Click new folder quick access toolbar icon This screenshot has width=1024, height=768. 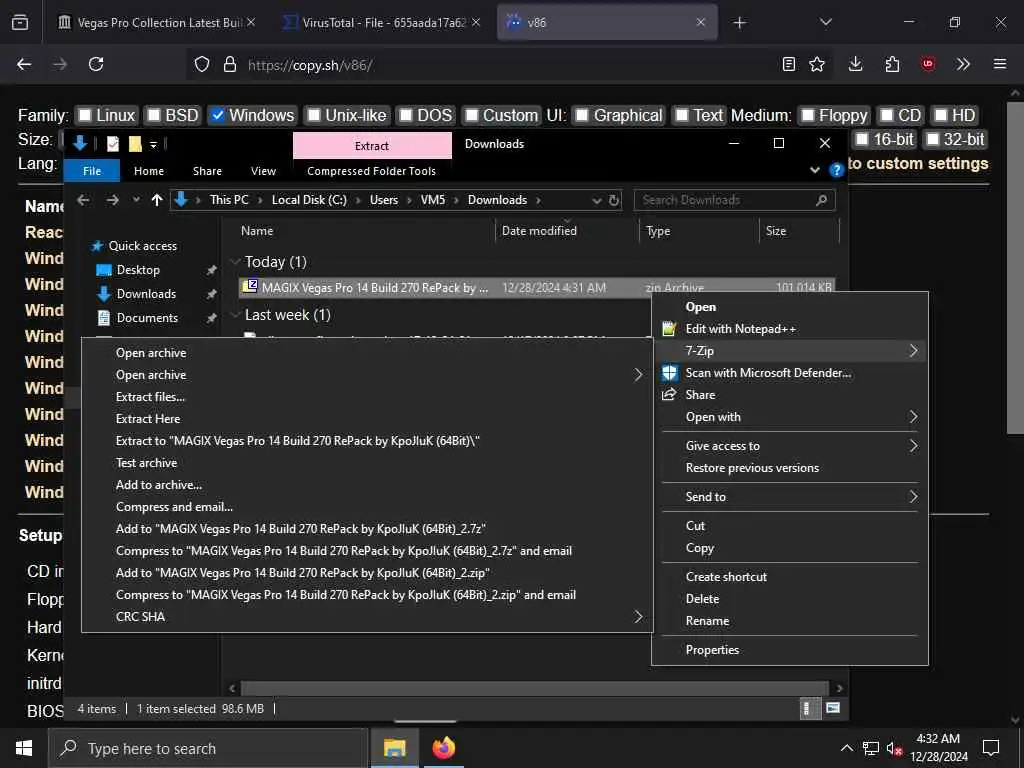tap(135, 144)
